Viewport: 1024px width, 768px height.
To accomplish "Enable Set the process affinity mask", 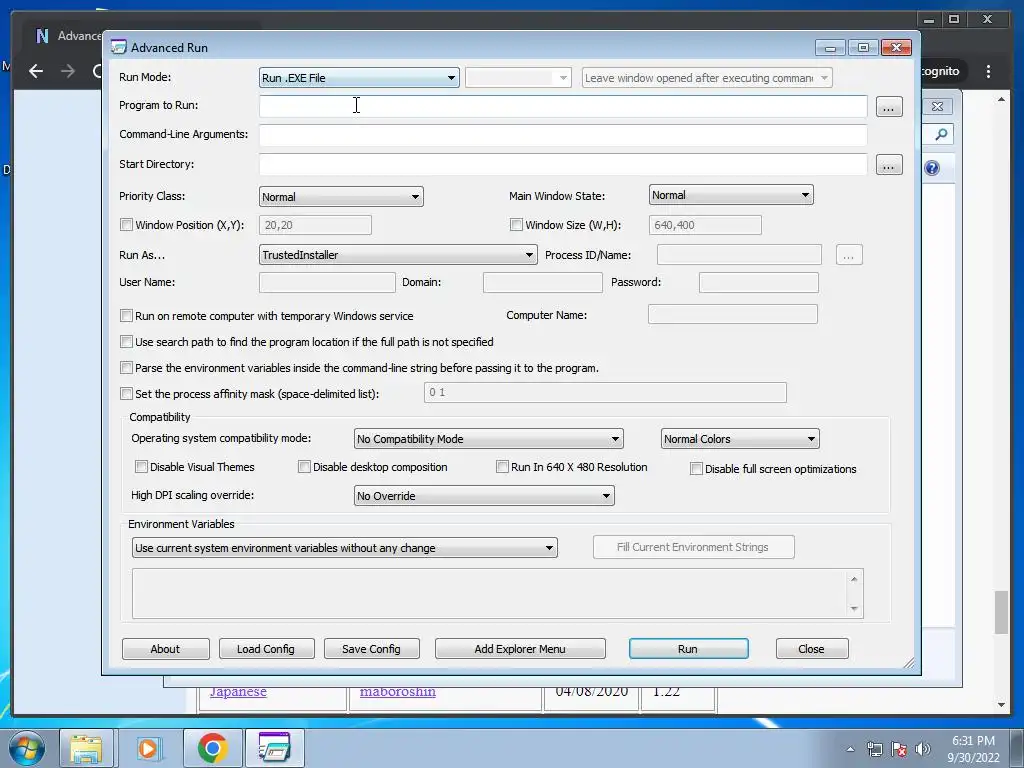I will tap(127, 394).
